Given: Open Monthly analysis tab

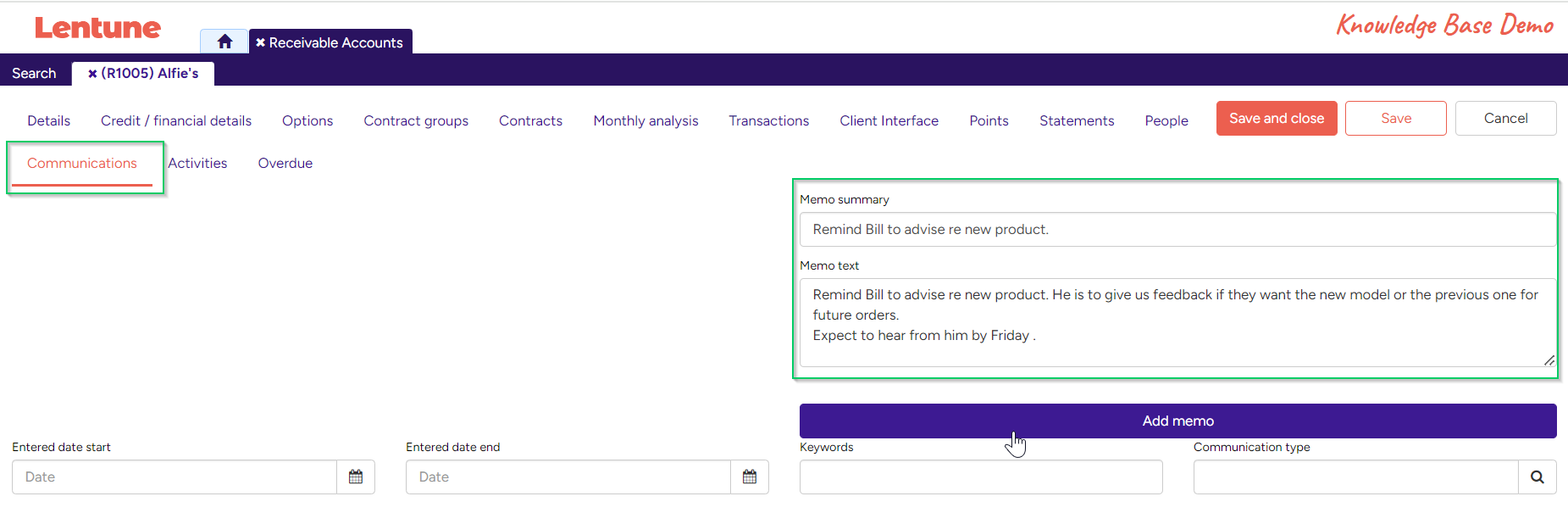Looking at the screenshot, I should 645,120.
